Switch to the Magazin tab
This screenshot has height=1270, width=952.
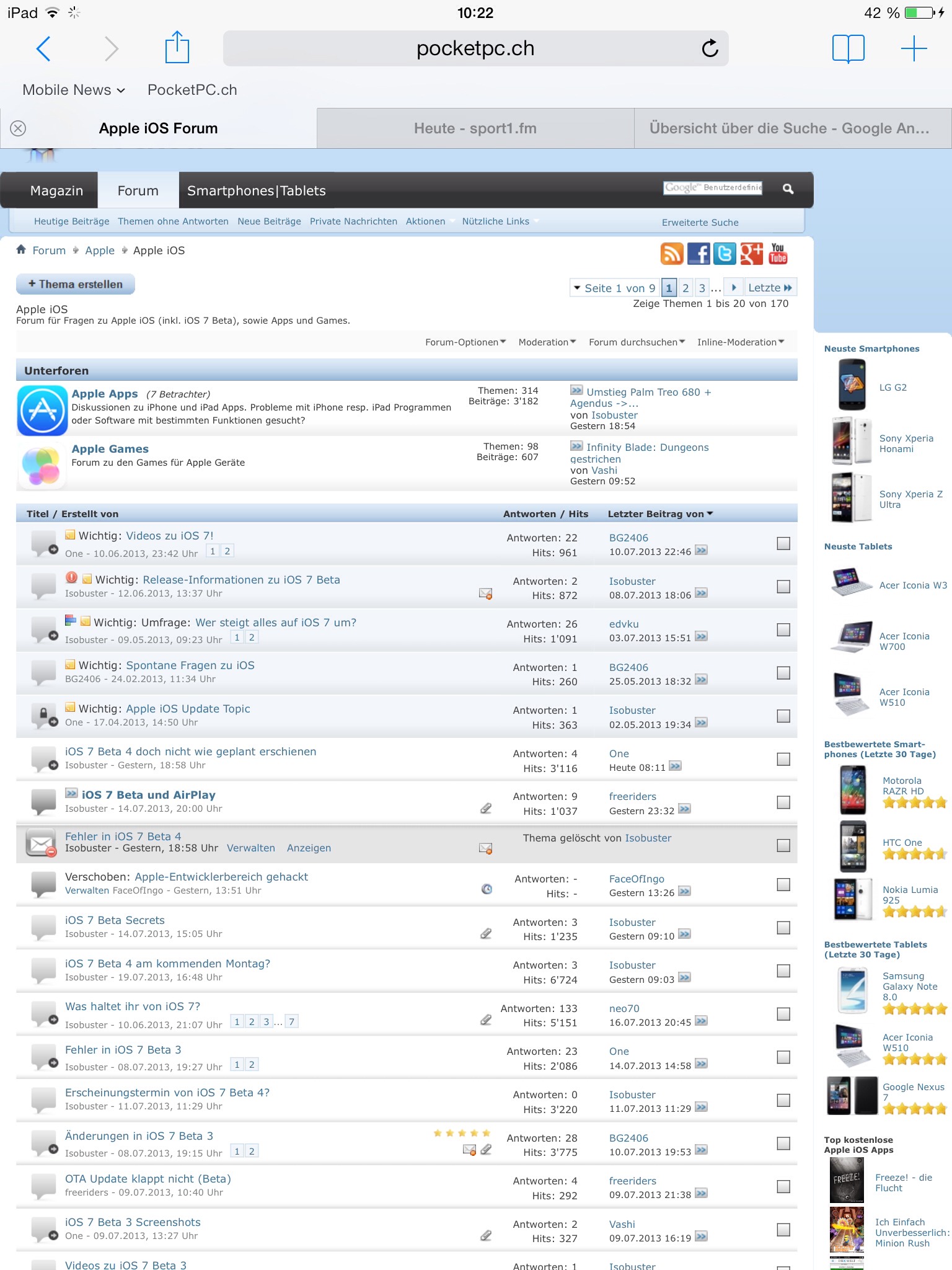coord(56,190)
